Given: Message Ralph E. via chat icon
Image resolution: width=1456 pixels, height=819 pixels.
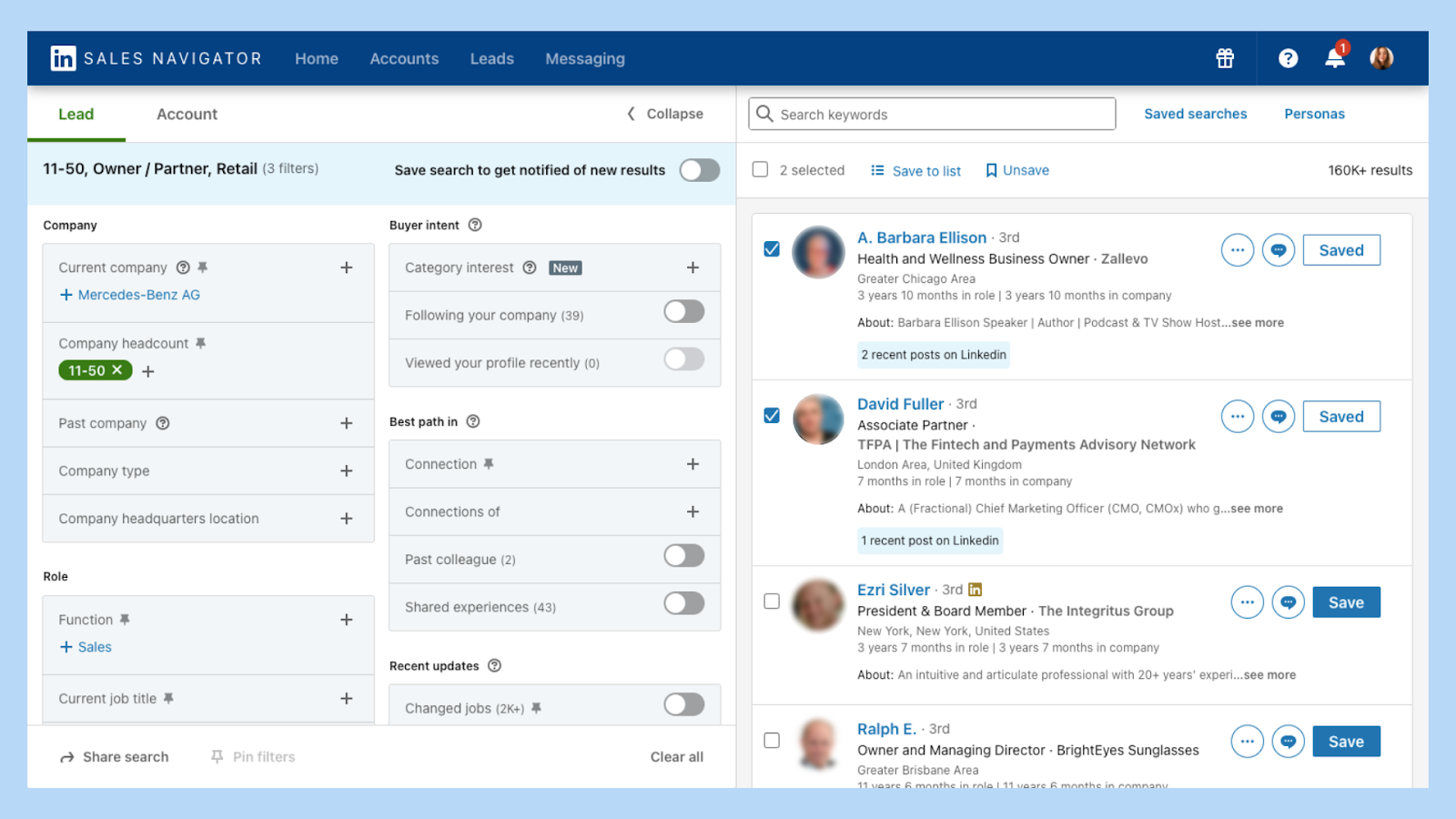Looking at the screenshot, I should [x=1289, y=742].
